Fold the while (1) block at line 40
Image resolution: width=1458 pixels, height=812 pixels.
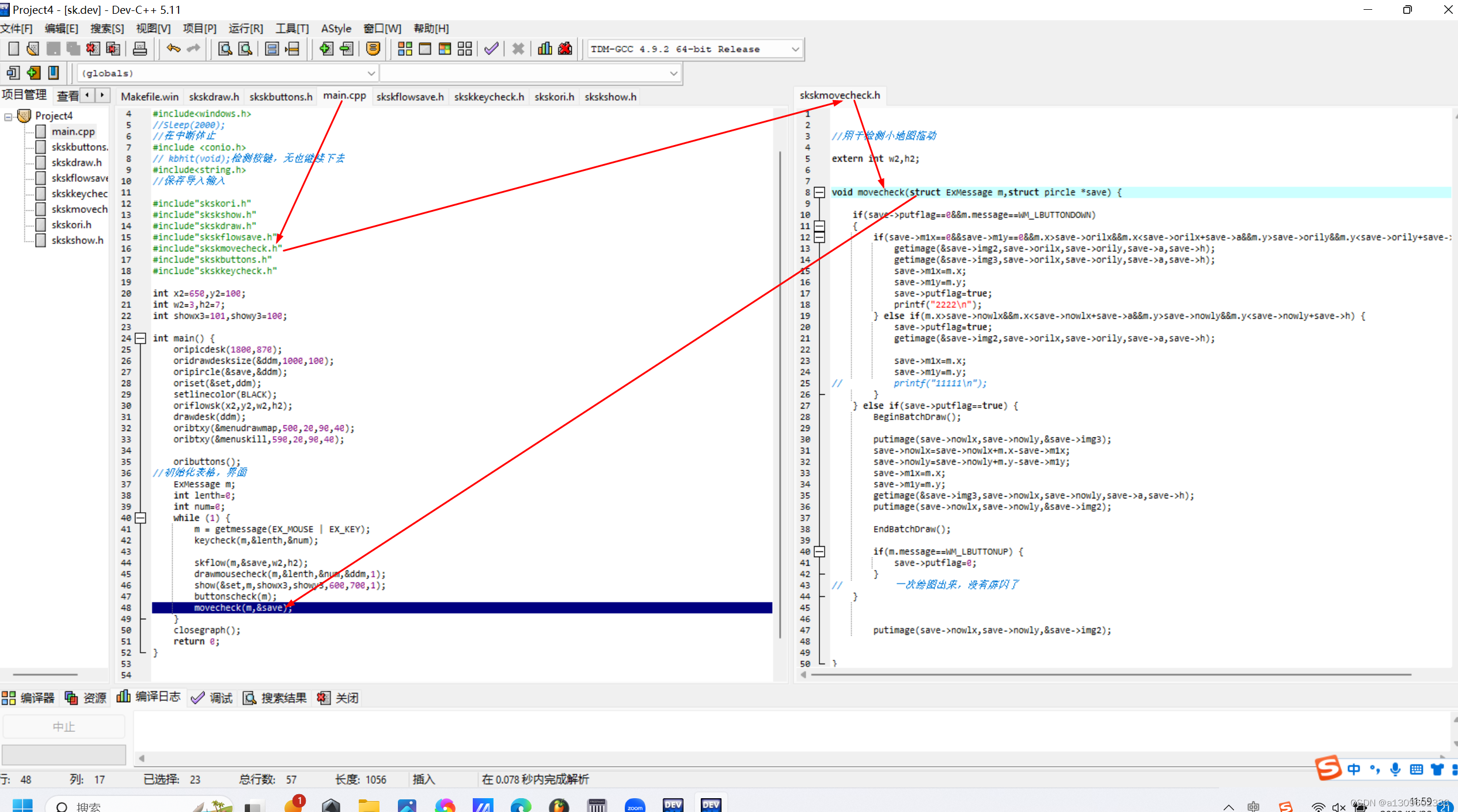pyautogui.click(x=141, y=518)
